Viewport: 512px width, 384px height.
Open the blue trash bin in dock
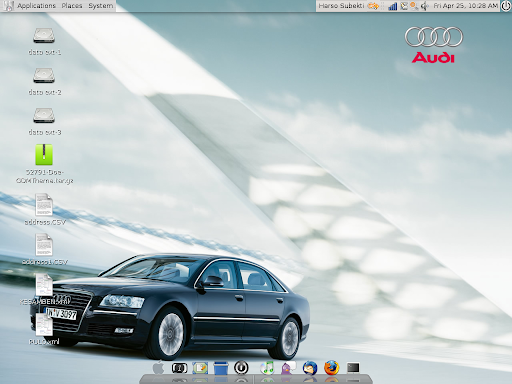tap(220, 368)
